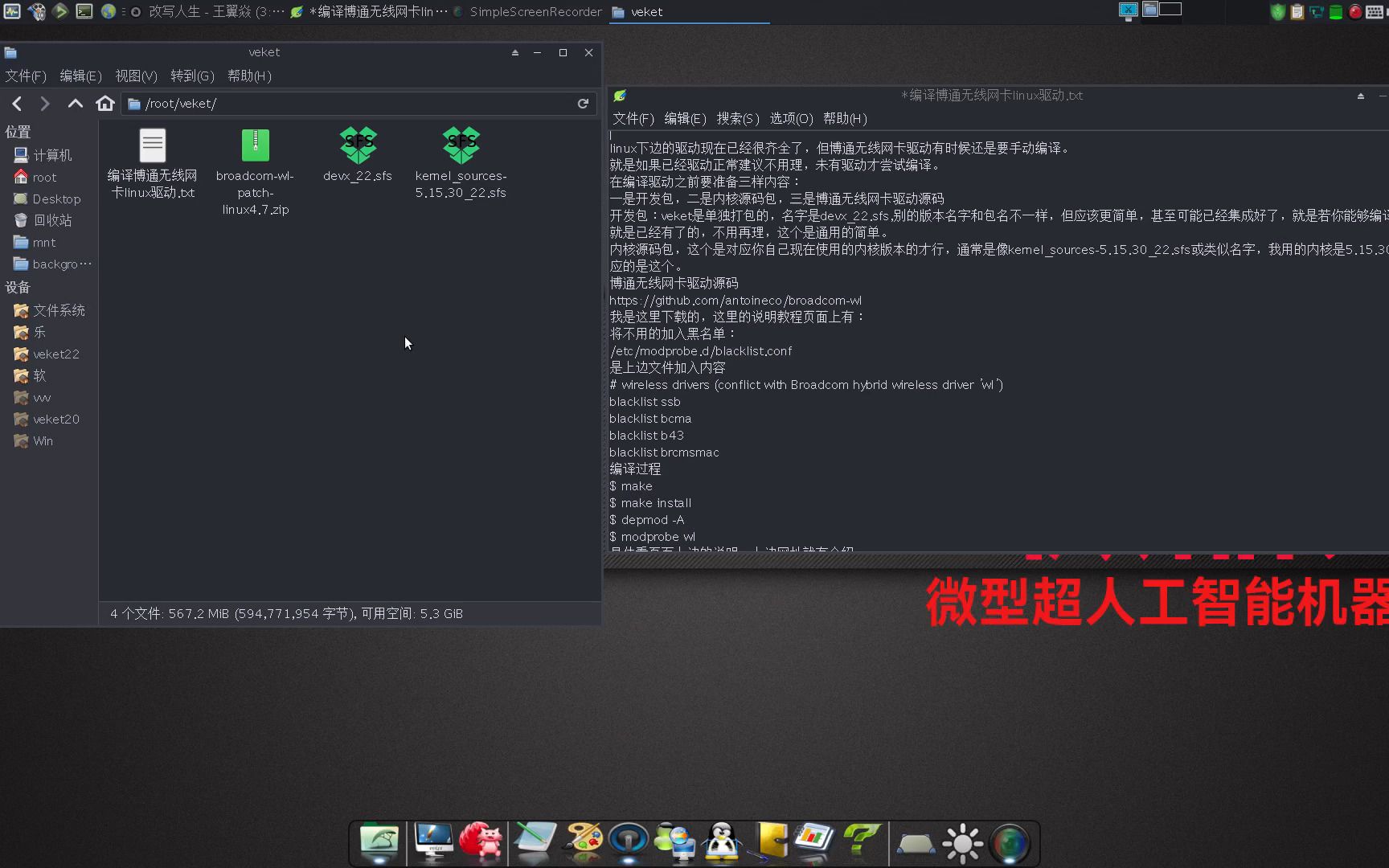The image size is (1389, 868).
Task: Open the 搜索(S) menu in the text editor
Action: 739,118
